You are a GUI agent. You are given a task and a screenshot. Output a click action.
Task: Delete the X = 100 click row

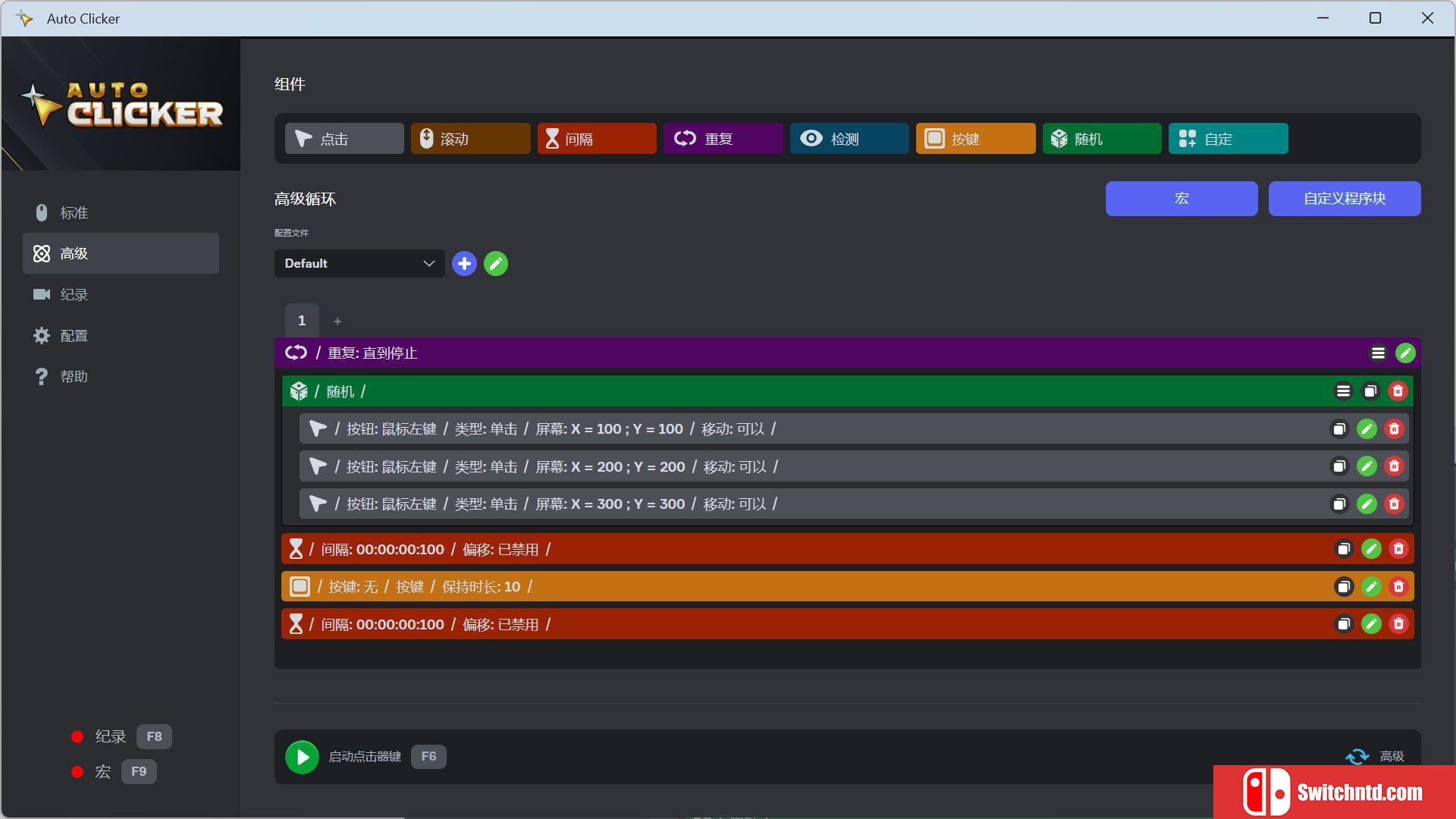pyautogui.click(x=1394, y=429)
